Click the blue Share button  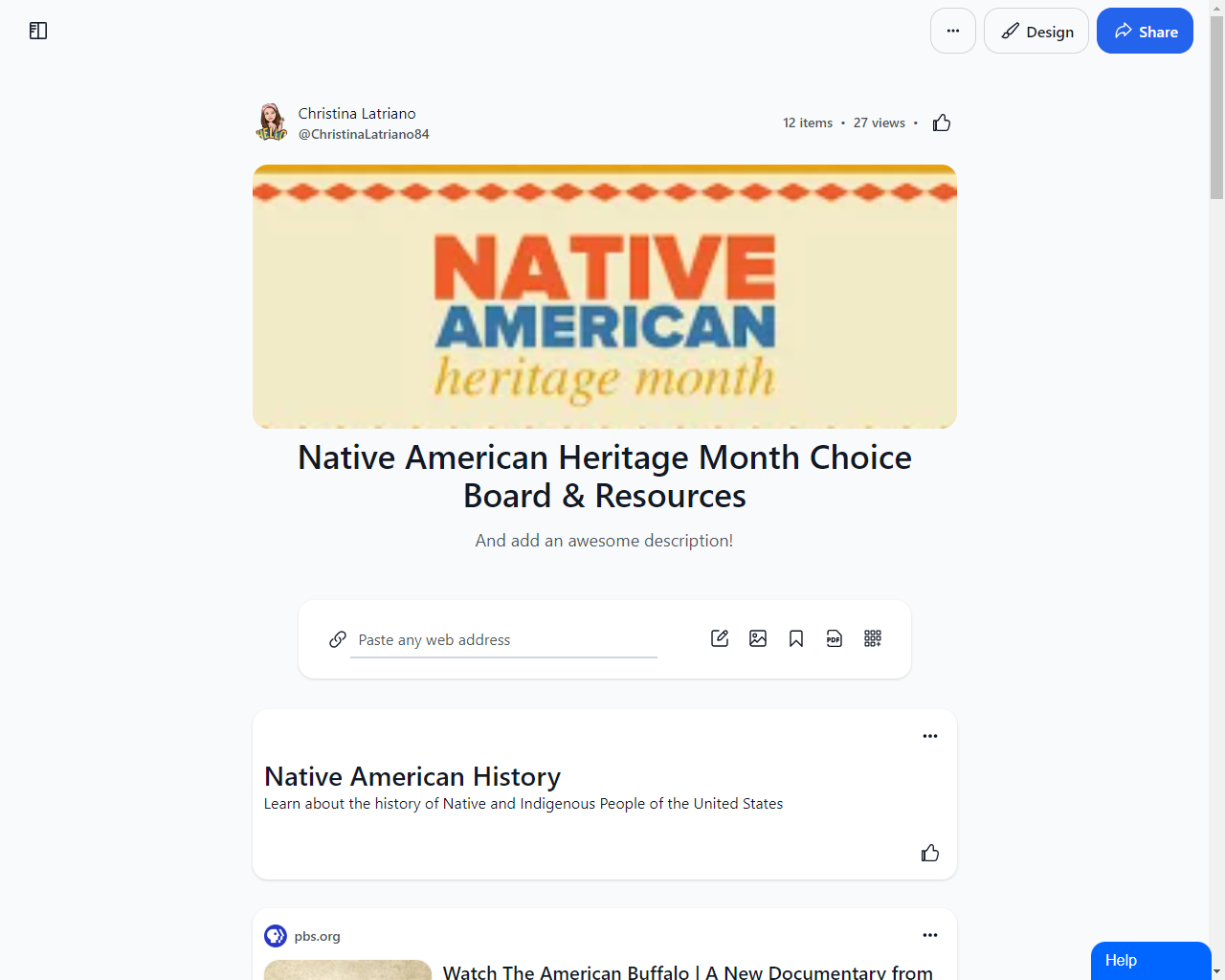[x=1145, y=32]
